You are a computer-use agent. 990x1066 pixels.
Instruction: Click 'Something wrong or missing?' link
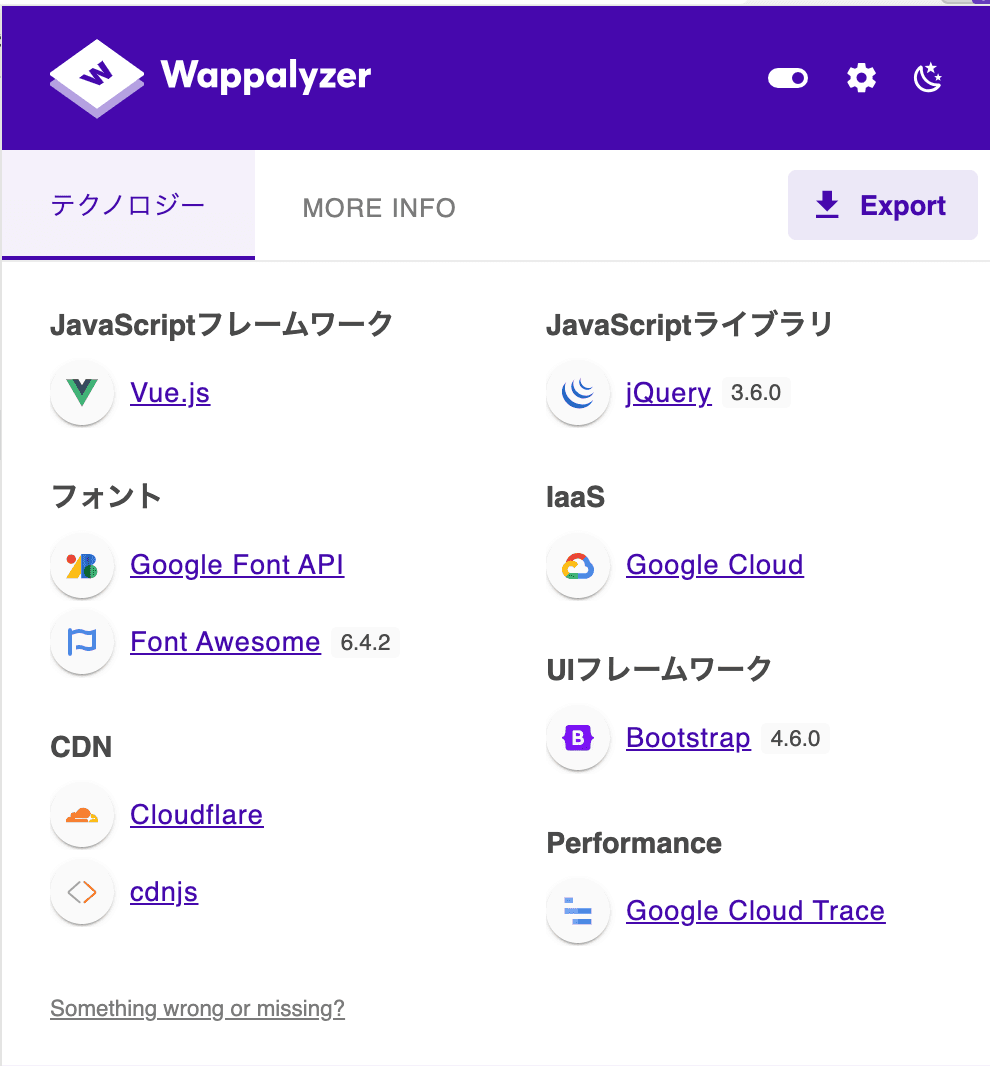(x=197, y=1008)
